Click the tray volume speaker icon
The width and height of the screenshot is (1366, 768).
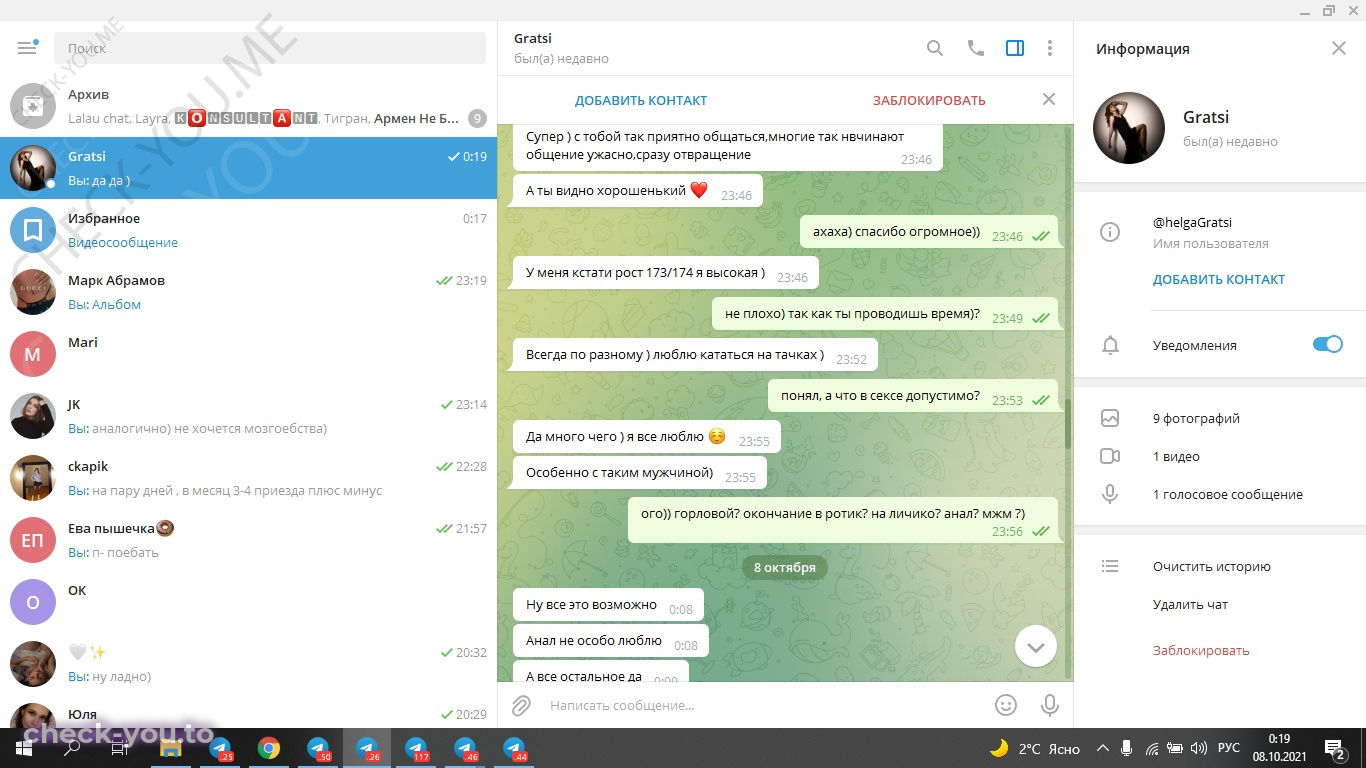point(1199,748)
